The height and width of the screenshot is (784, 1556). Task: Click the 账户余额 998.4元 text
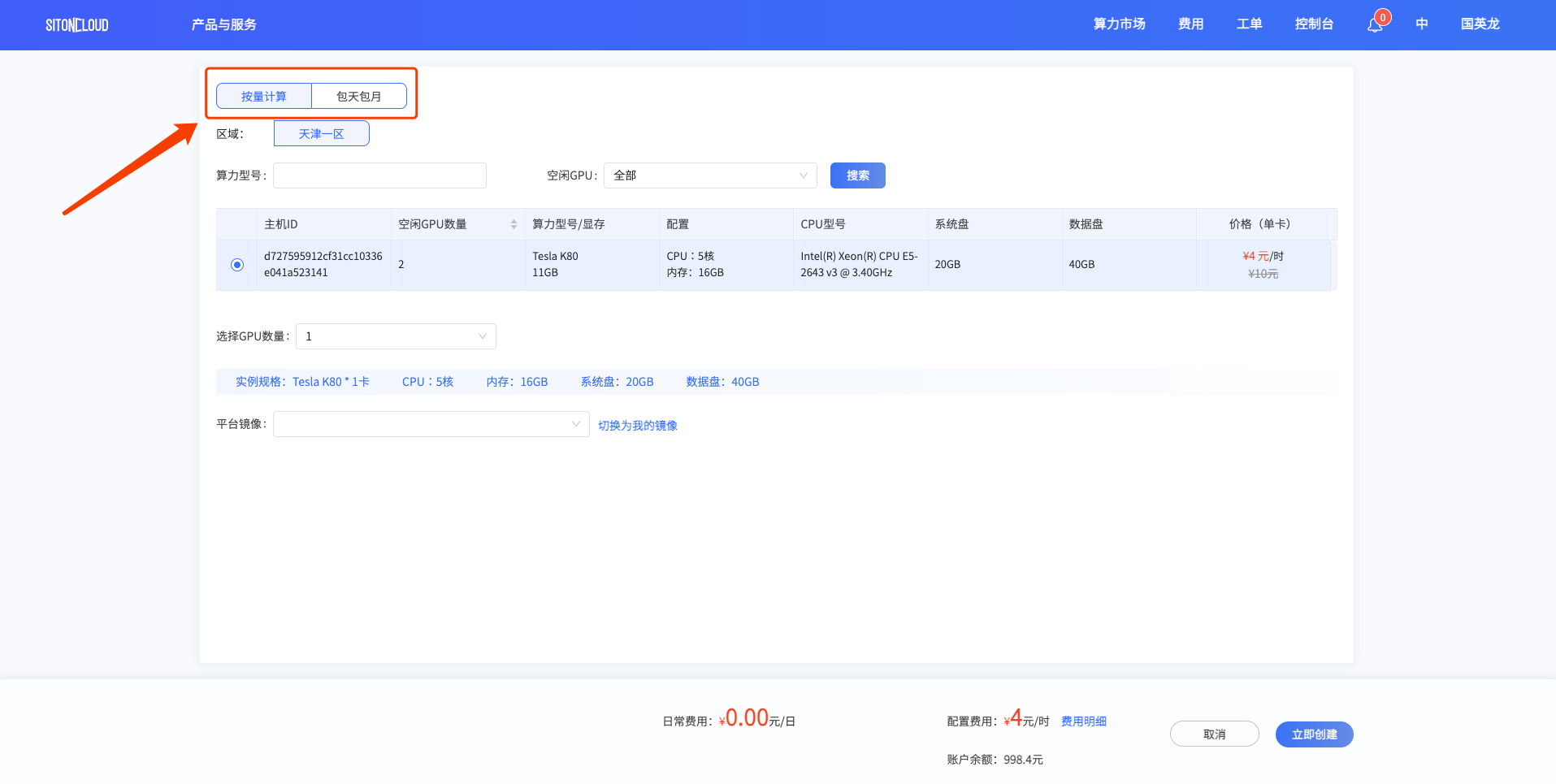[x=995, y=760]
